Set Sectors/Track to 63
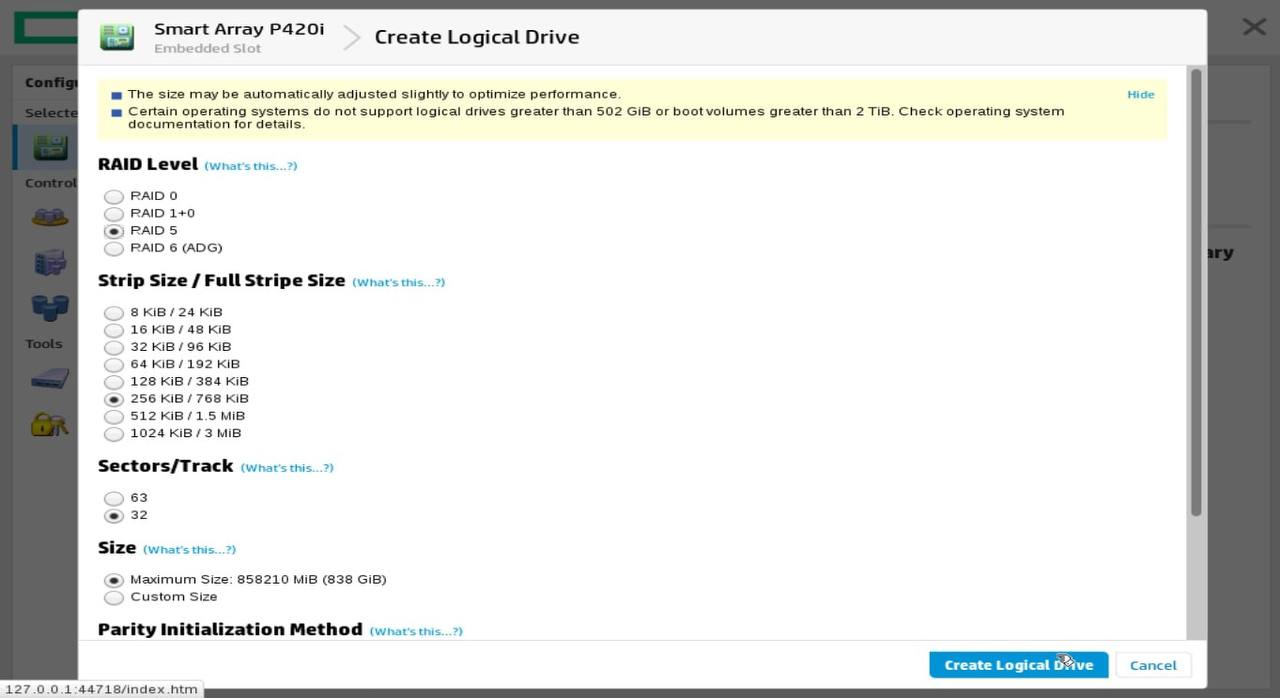The height and width of the screenshot is (698, 1280). [x=114, y=498]
